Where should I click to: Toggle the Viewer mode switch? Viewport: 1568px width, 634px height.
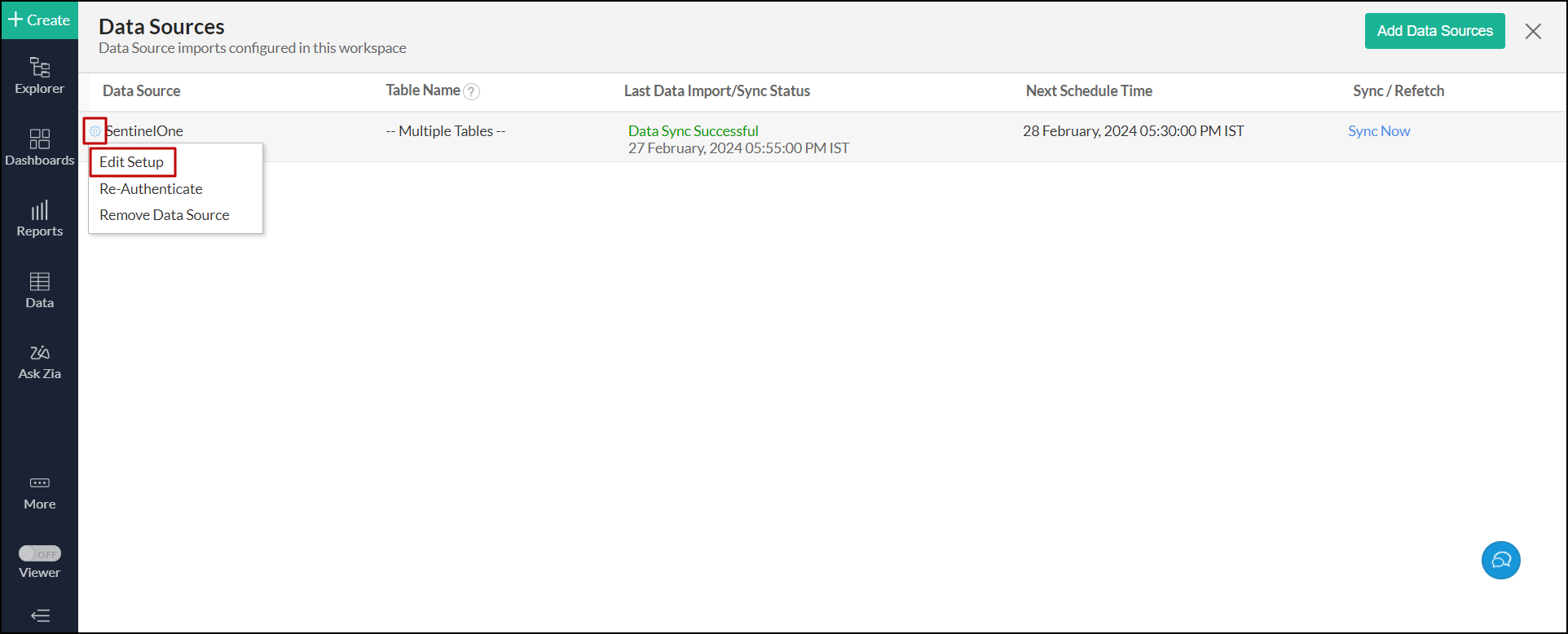pyautogui.click(x=40, y=554)
